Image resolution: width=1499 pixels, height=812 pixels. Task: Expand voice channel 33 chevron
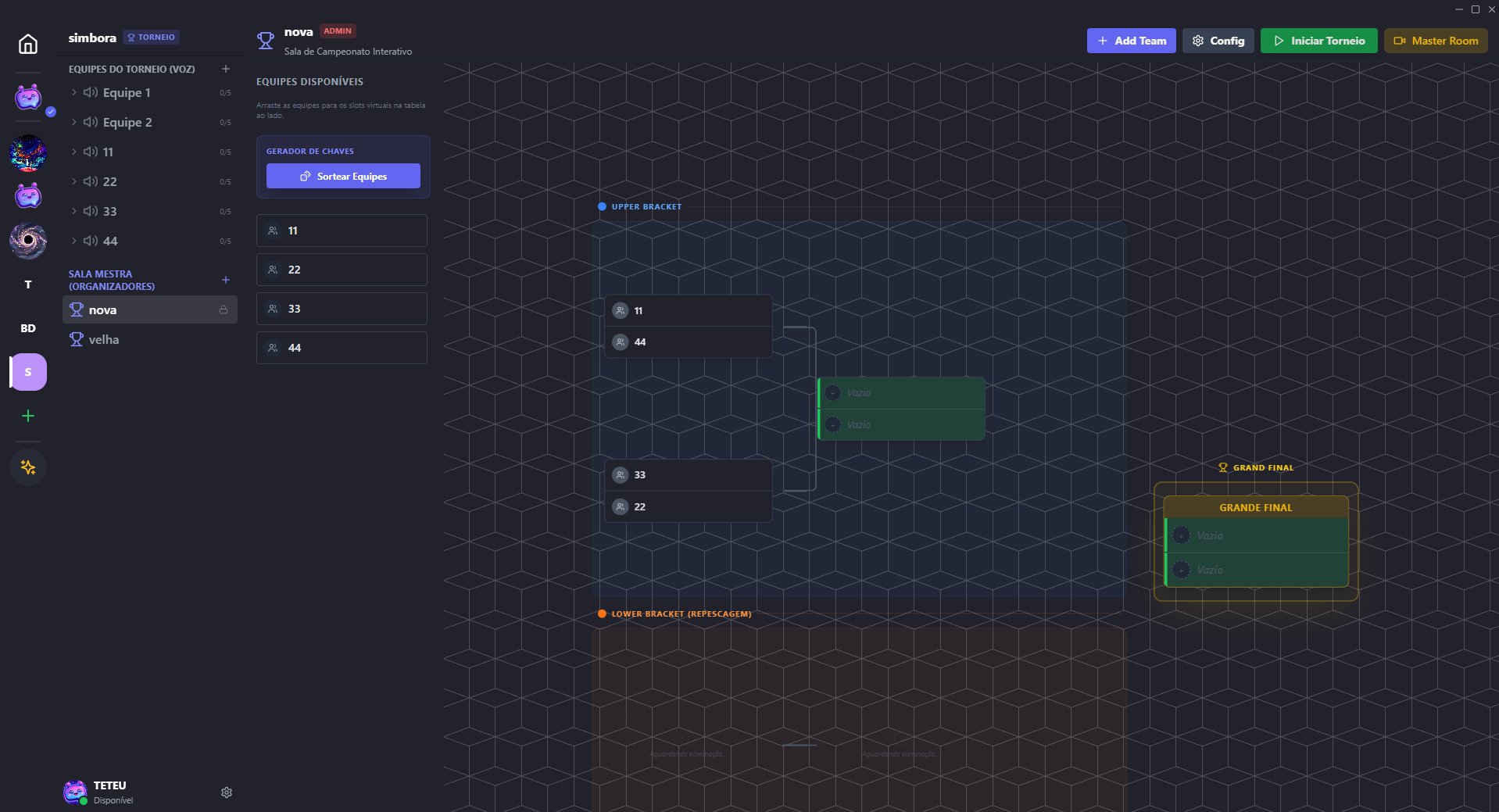(74, 211)
